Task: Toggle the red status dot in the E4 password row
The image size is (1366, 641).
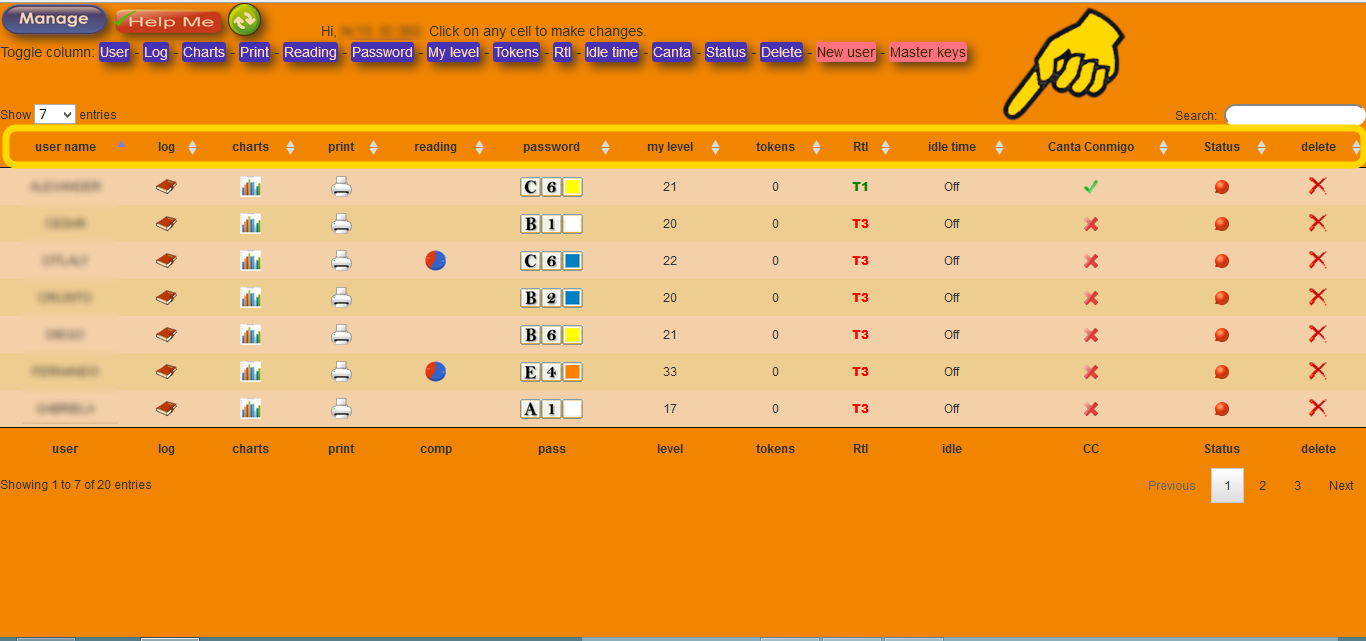Action: pos(1221,372)
